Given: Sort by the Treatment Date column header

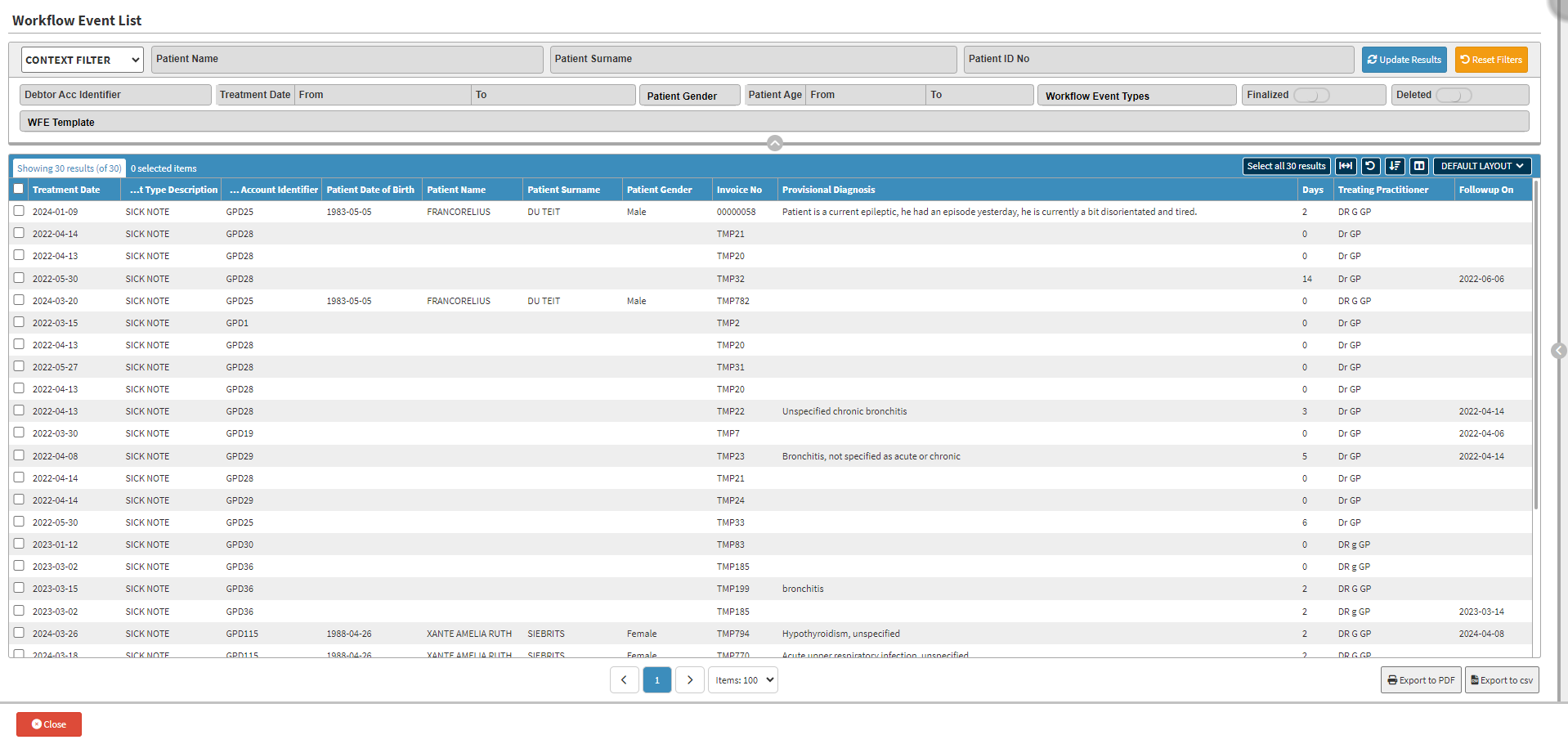Looking at the screenshot, I should 66,190.
